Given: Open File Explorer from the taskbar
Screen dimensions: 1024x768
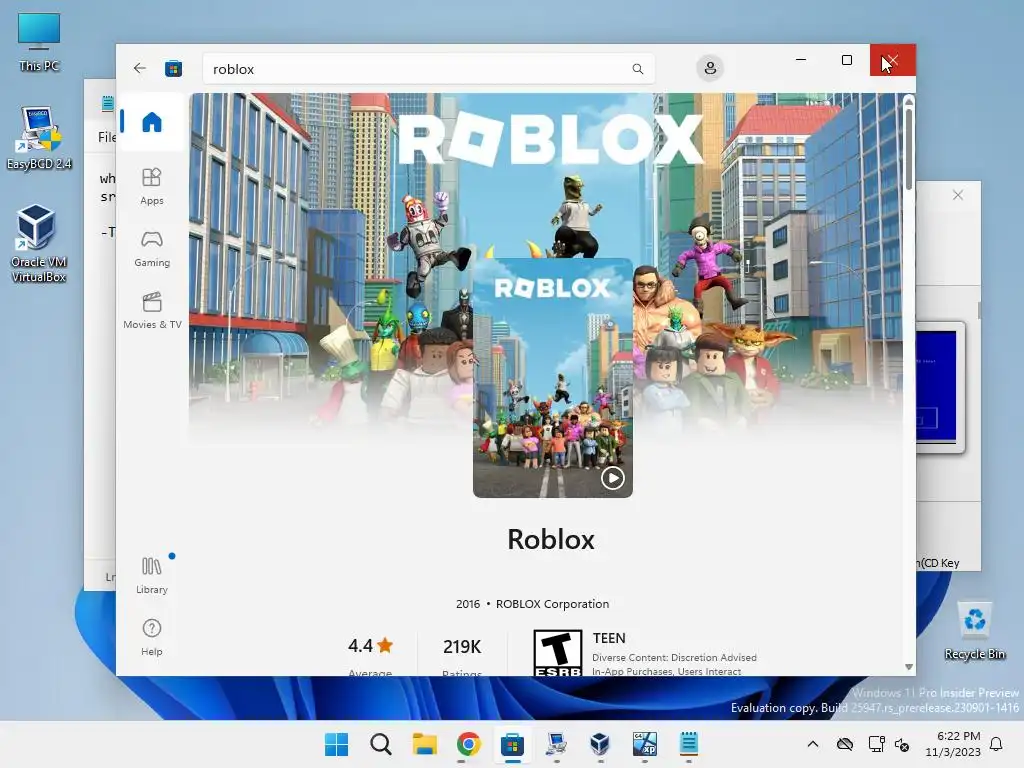Looking at the screenshot, I should point(424,744).
